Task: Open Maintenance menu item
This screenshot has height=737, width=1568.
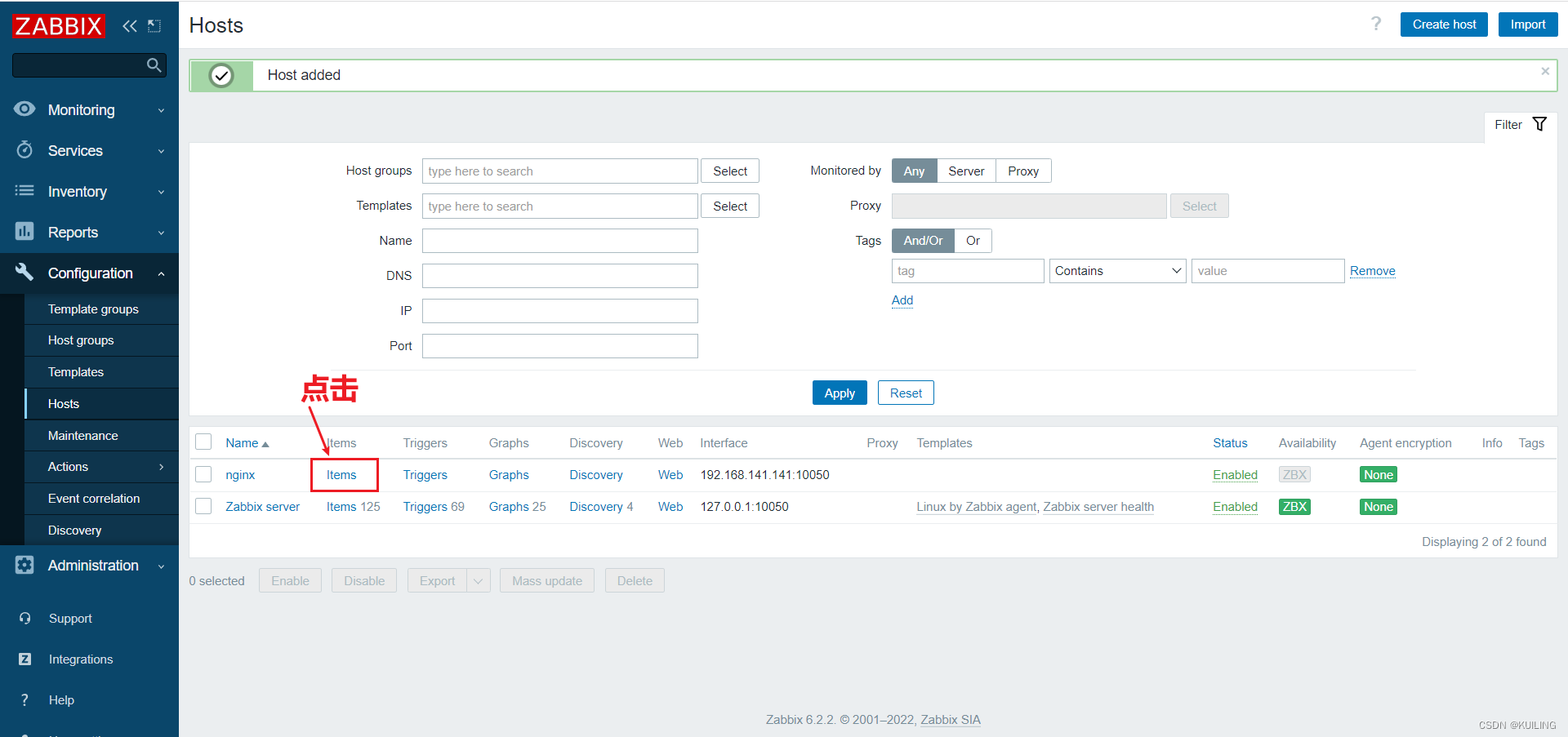Action: coord(83,436)
